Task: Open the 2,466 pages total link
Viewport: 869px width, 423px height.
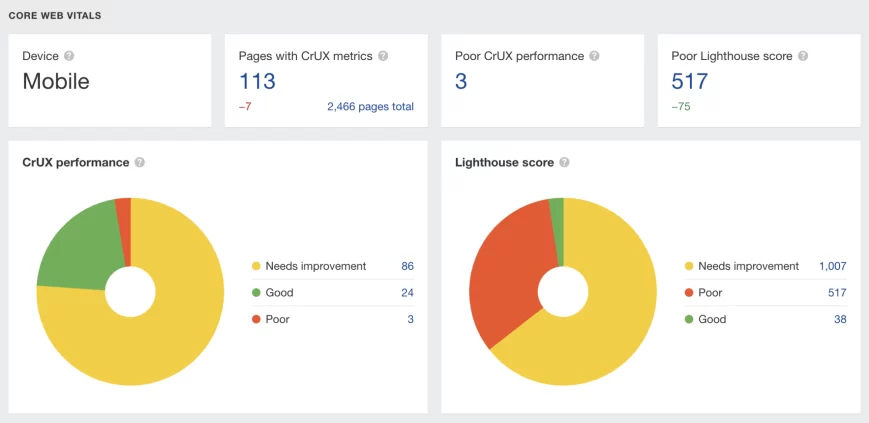Action: point(370,107)
